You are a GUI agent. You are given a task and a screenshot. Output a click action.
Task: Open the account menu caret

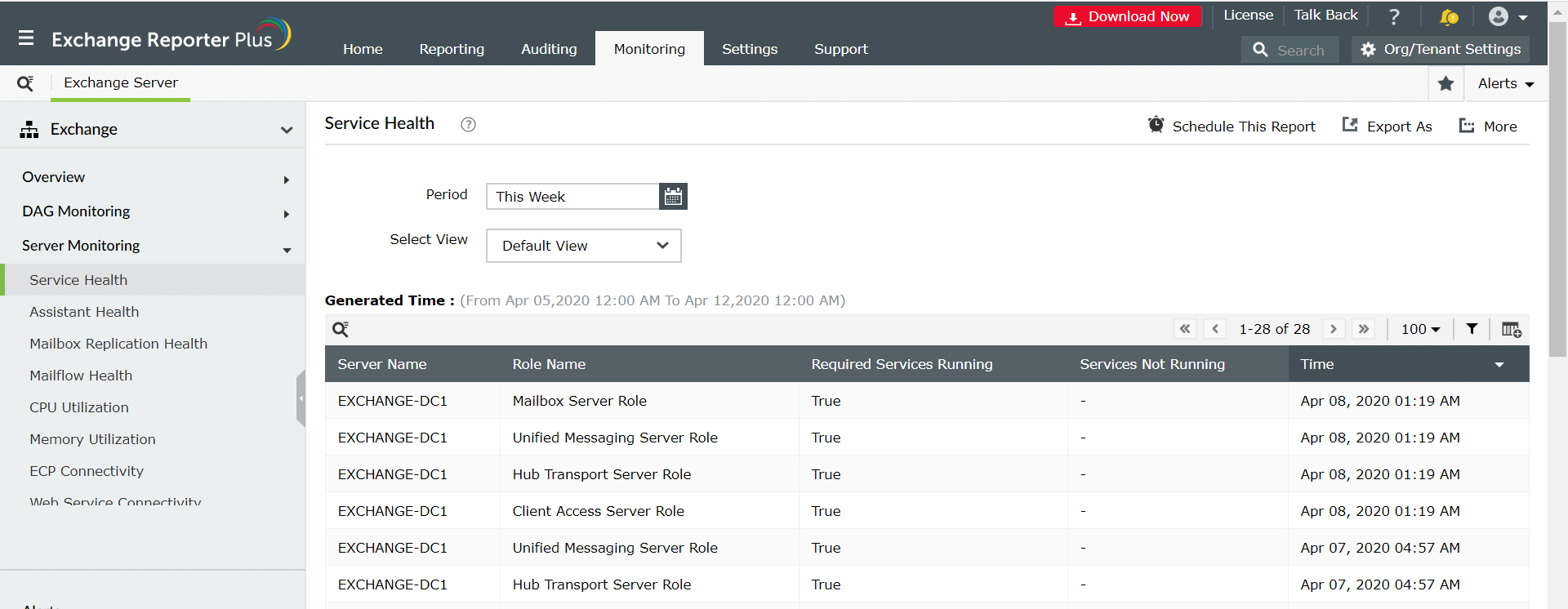(x=1523, y=17)
